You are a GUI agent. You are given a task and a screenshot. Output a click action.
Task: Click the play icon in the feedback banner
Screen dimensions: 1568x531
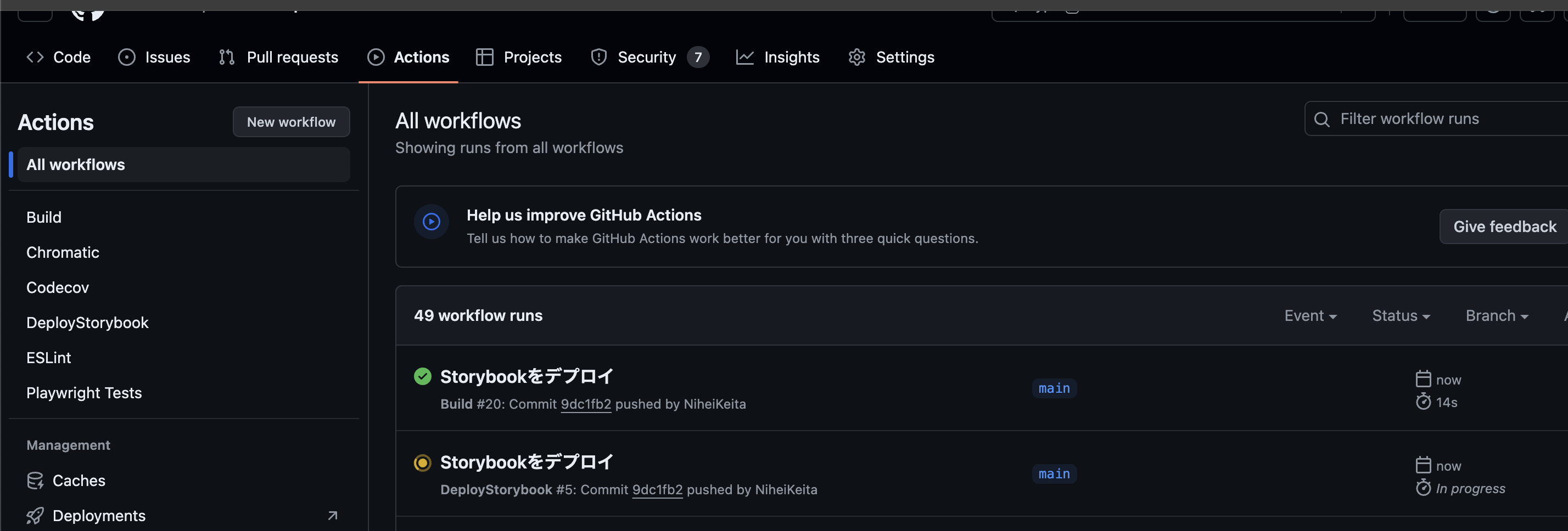pyautogui.click(x=431, y=222)
